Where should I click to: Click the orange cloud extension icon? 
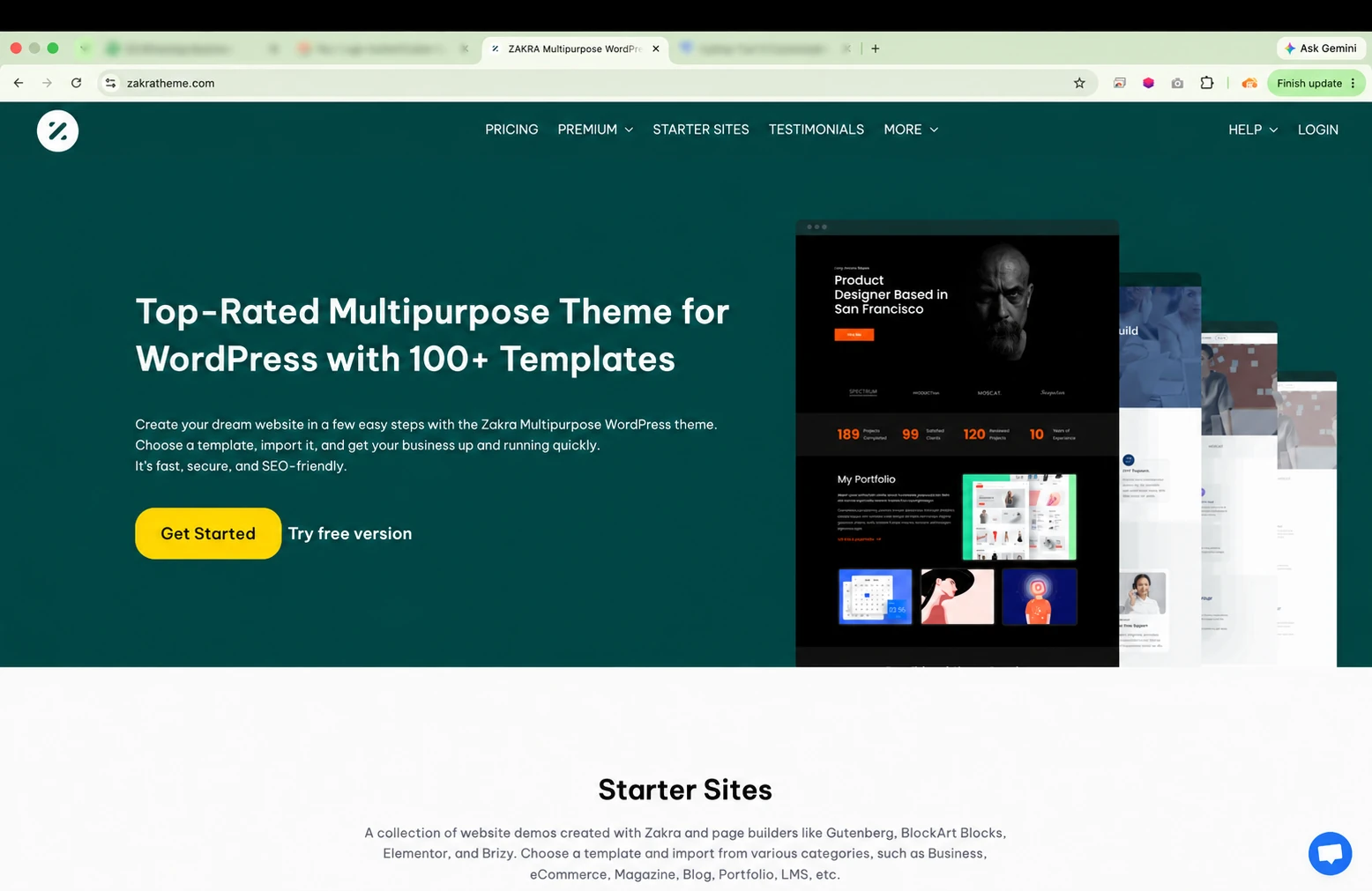(x=1249, y=83)
